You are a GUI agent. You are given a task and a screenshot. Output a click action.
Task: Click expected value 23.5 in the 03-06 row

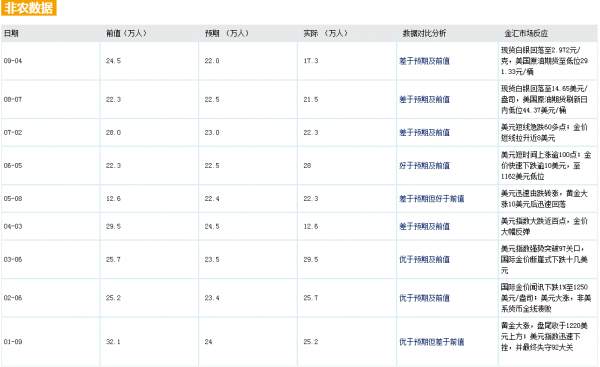212,259
